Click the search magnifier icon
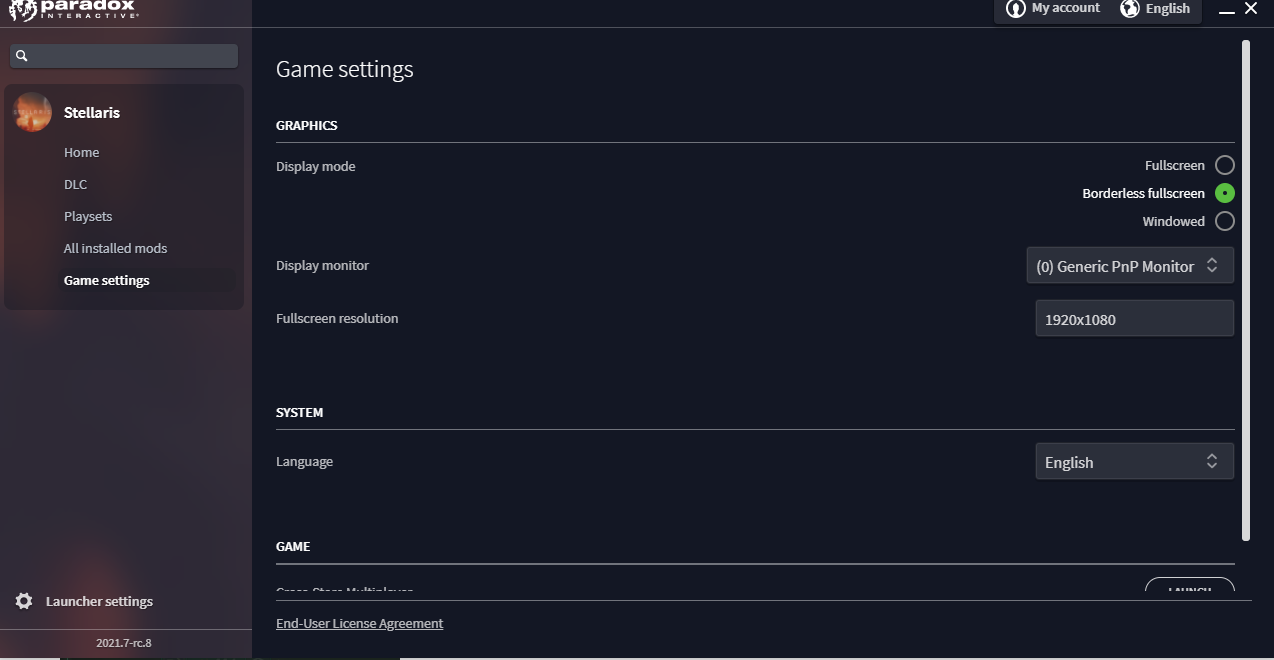Viewport: 1274px width, 660px height. 22,56
